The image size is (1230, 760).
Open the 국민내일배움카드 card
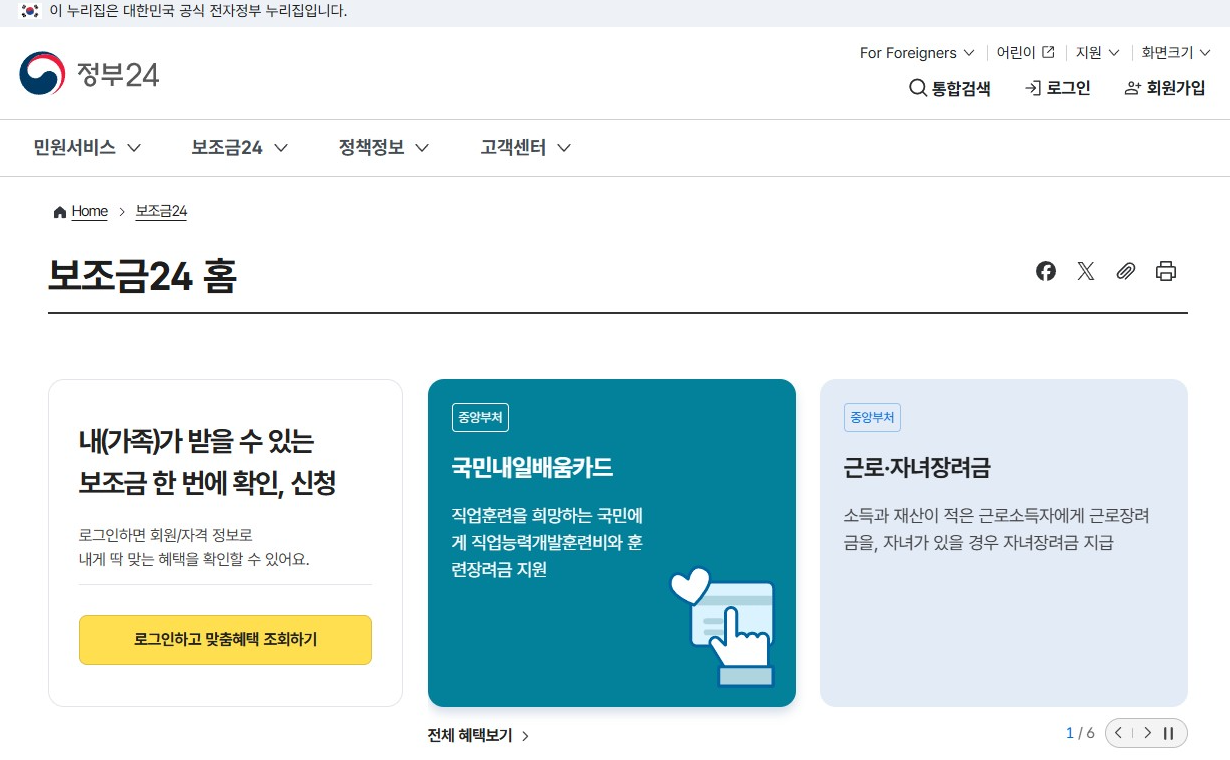(x=612, y=543)
